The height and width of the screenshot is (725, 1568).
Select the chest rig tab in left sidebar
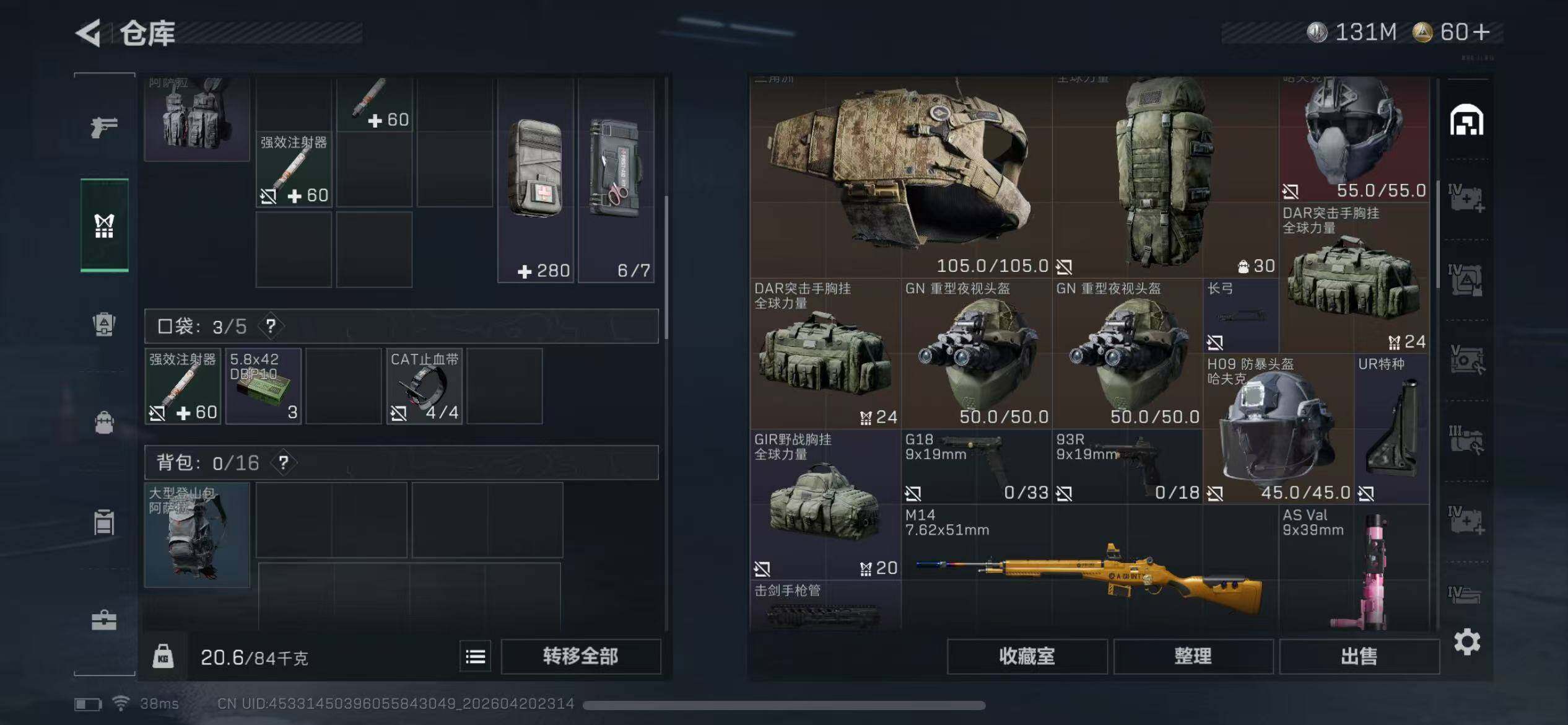pos(104,226)
